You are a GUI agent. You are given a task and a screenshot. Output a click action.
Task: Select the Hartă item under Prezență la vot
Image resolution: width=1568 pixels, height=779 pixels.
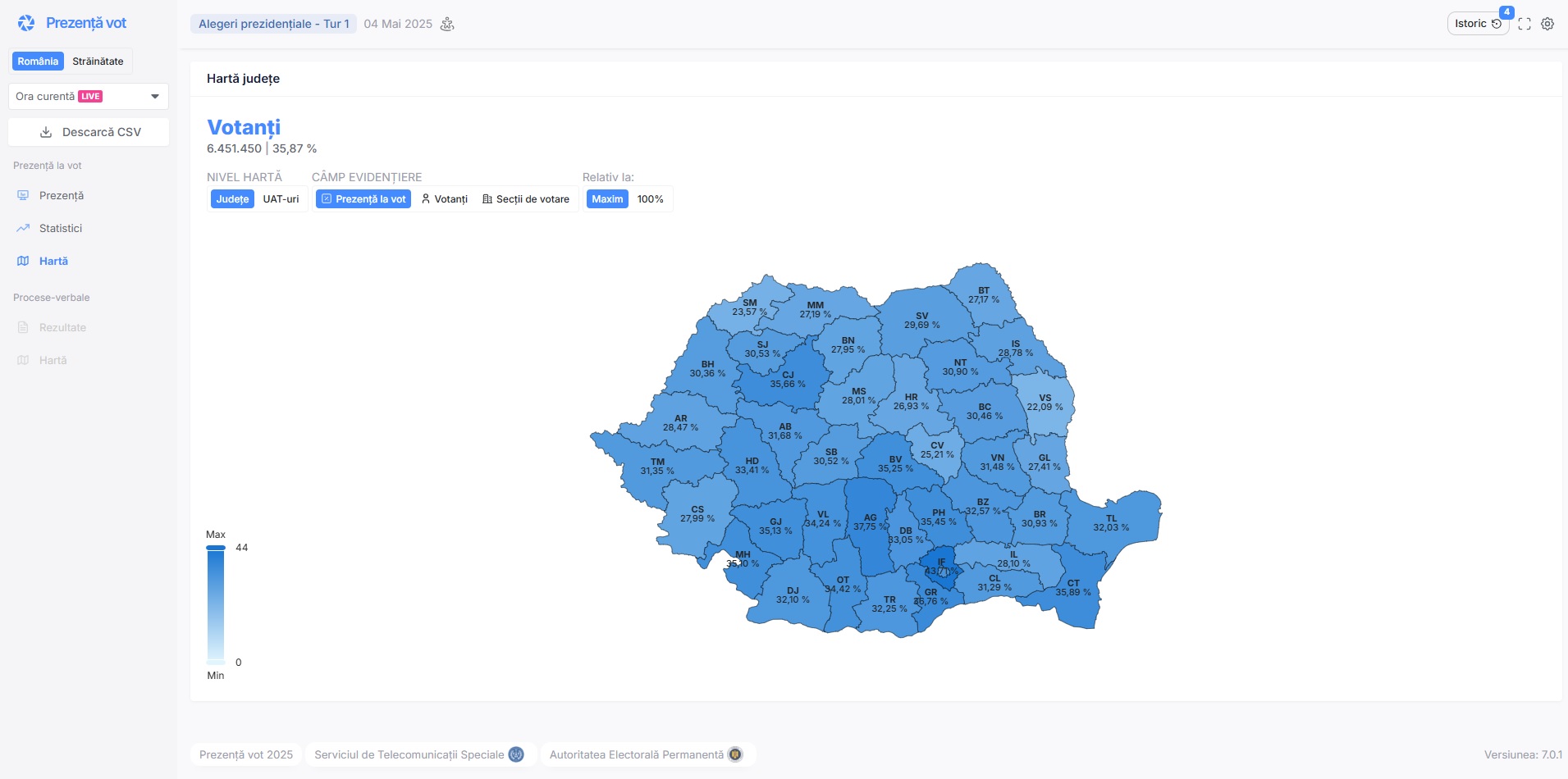tap(53, 261)
